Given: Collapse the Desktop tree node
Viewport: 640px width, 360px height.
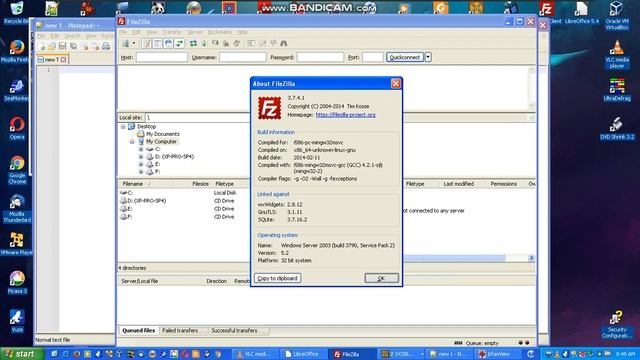Looking at the screenshot, I should point(123,127).
